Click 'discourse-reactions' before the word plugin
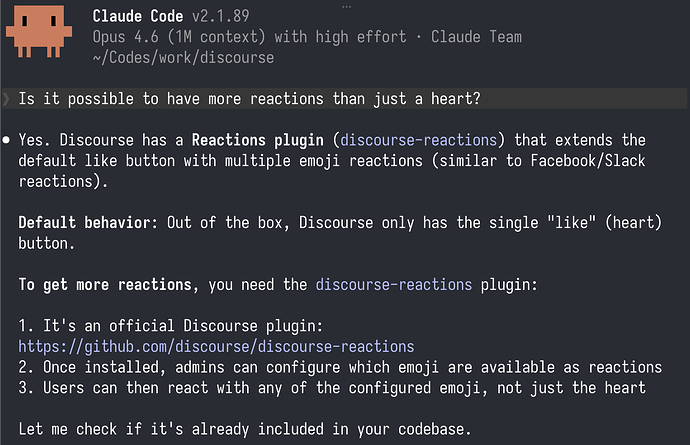Screen dimensions: 690x445 [393, 285]
